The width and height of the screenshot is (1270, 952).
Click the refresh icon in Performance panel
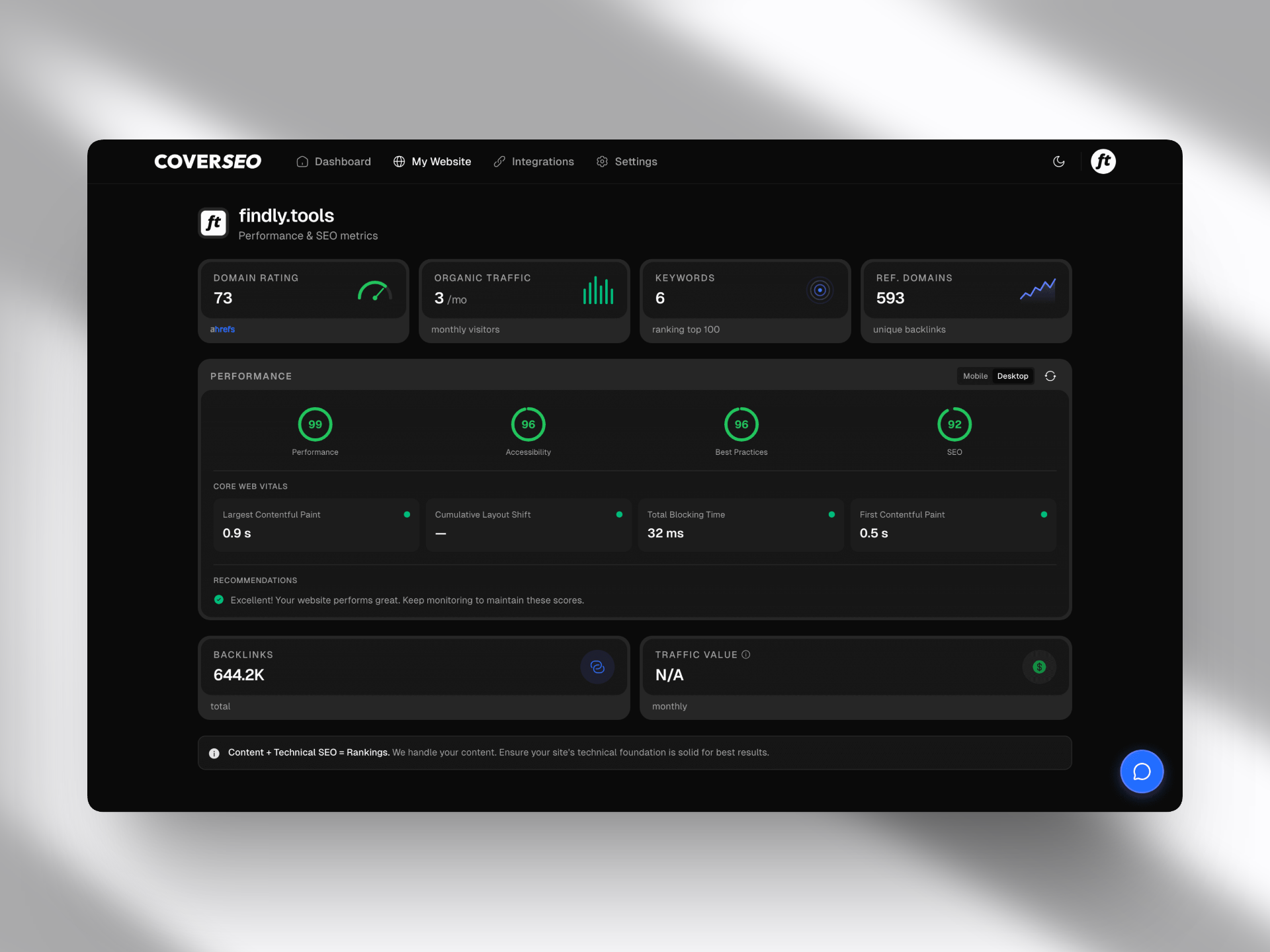(x=1051, y=376)
